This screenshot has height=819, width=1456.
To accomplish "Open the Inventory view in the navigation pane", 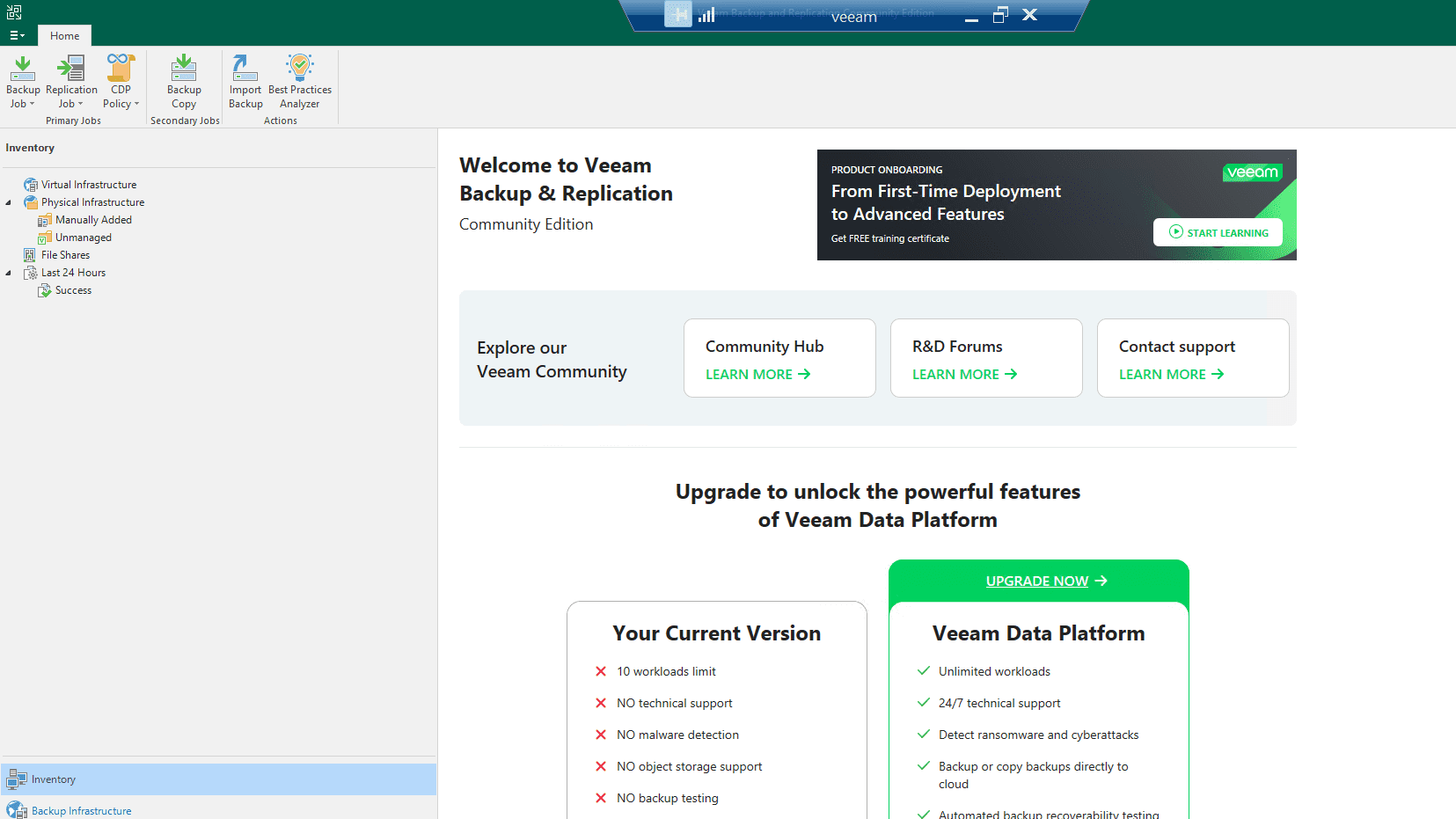I will click(x=218, y=779).
